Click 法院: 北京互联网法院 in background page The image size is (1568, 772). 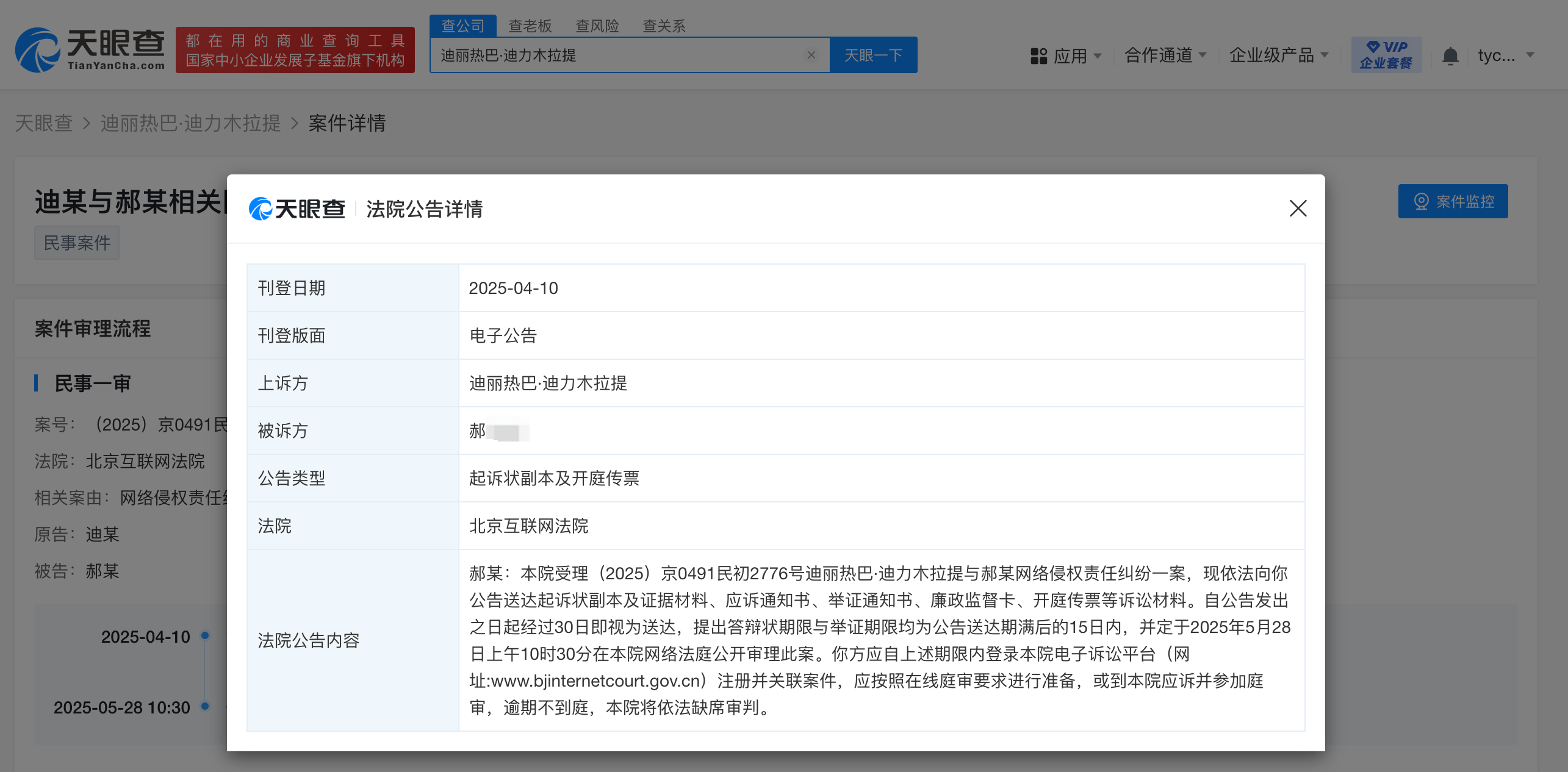(120, 461)
